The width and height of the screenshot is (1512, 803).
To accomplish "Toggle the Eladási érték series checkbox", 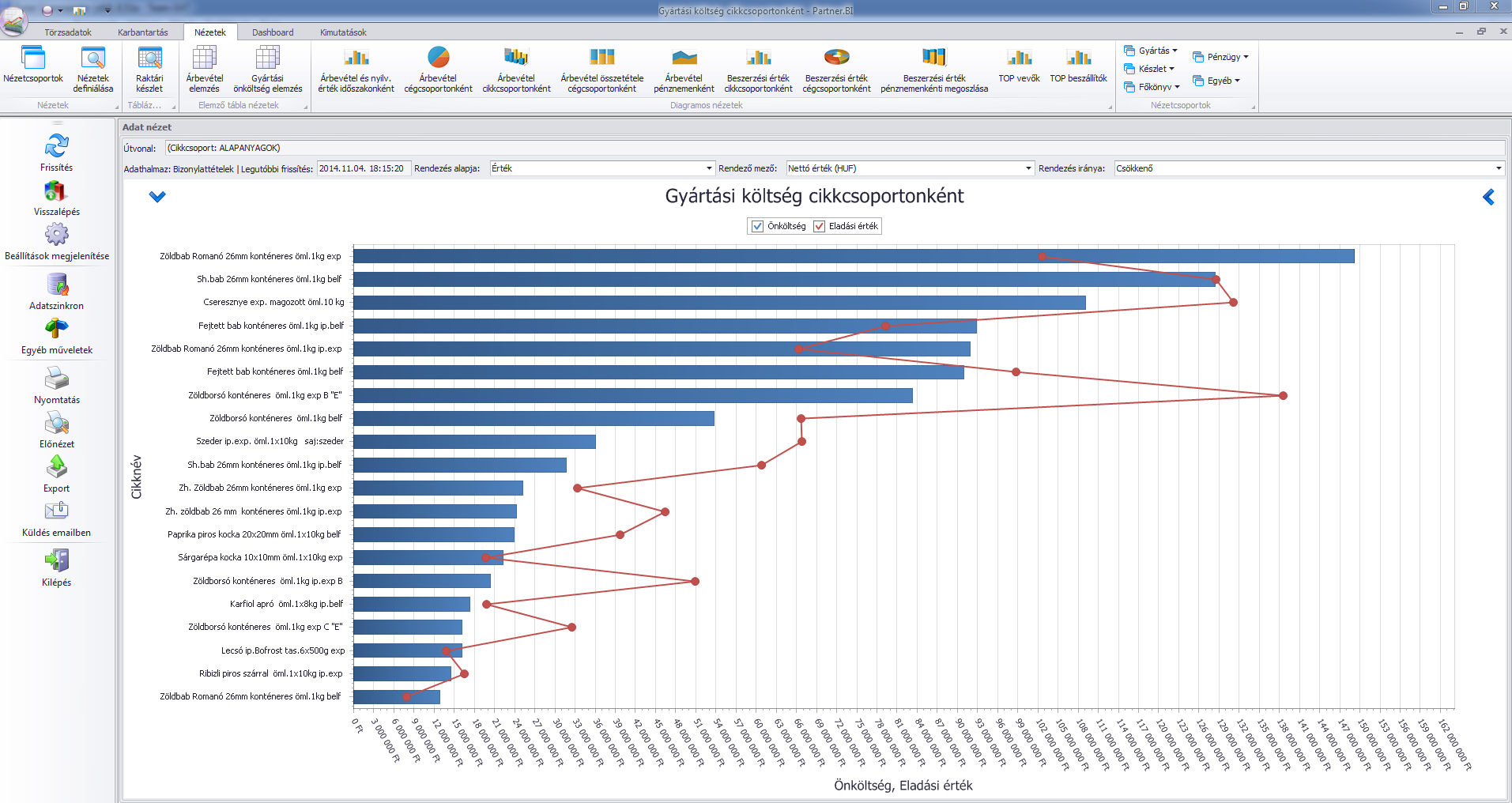I will 819,226.
